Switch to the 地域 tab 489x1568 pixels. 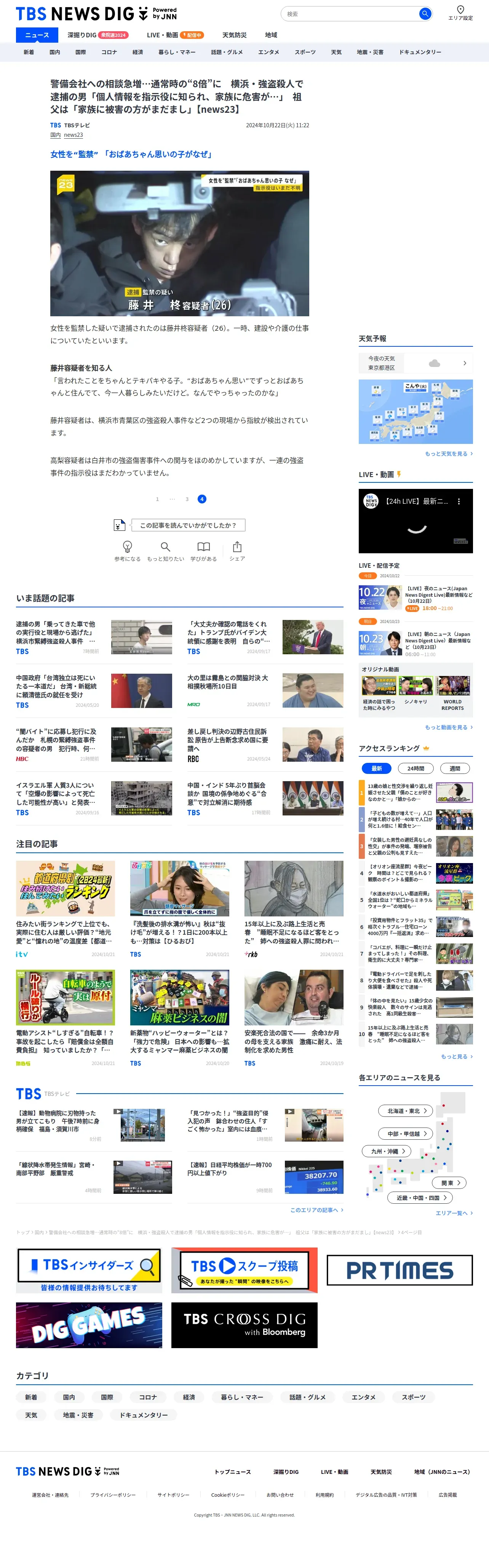coord(271,35)
